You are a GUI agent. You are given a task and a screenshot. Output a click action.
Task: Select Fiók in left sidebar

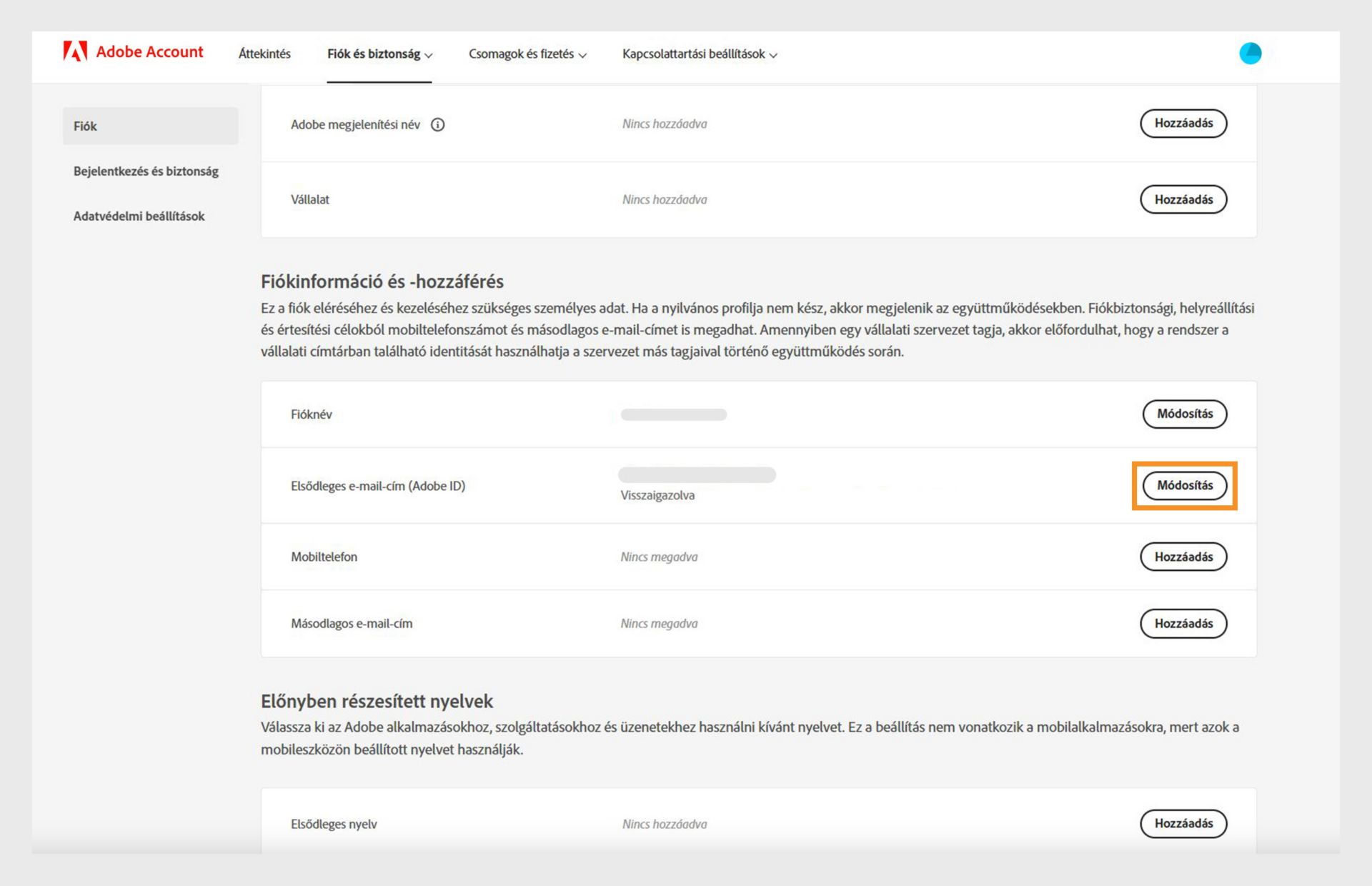(150, 126)
